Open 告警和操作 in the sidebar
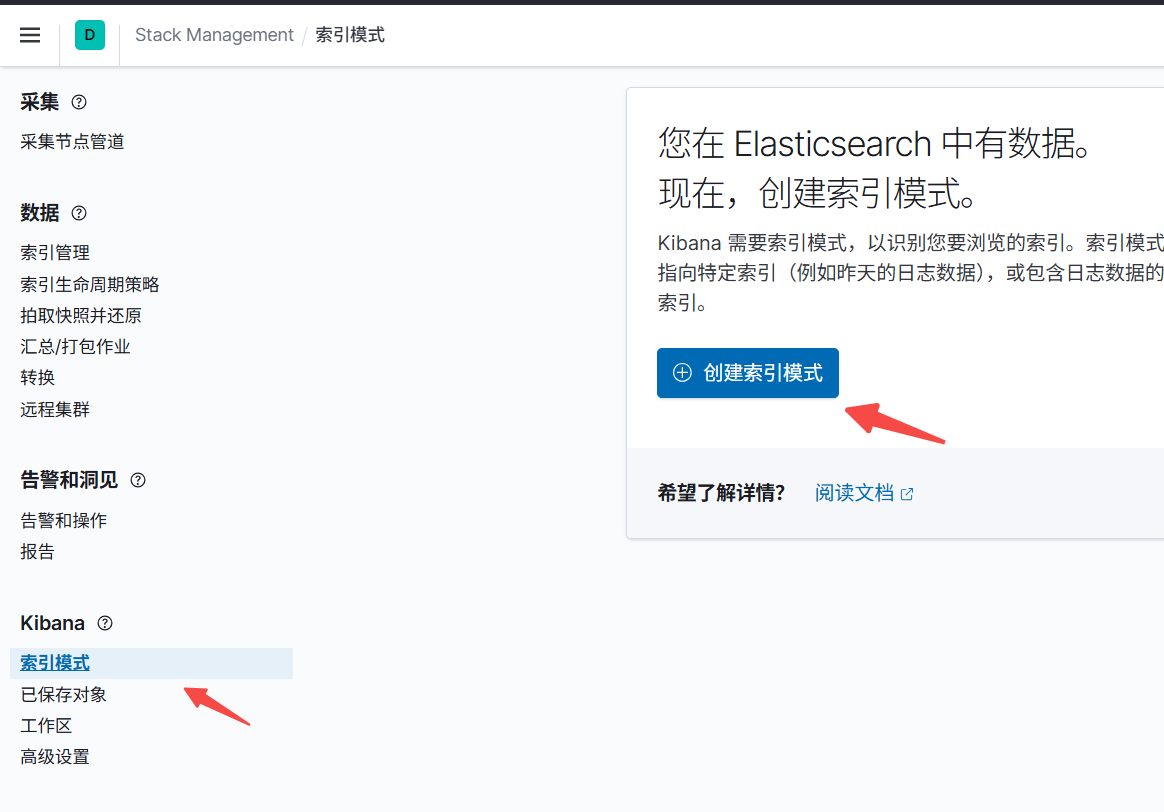 64,521
